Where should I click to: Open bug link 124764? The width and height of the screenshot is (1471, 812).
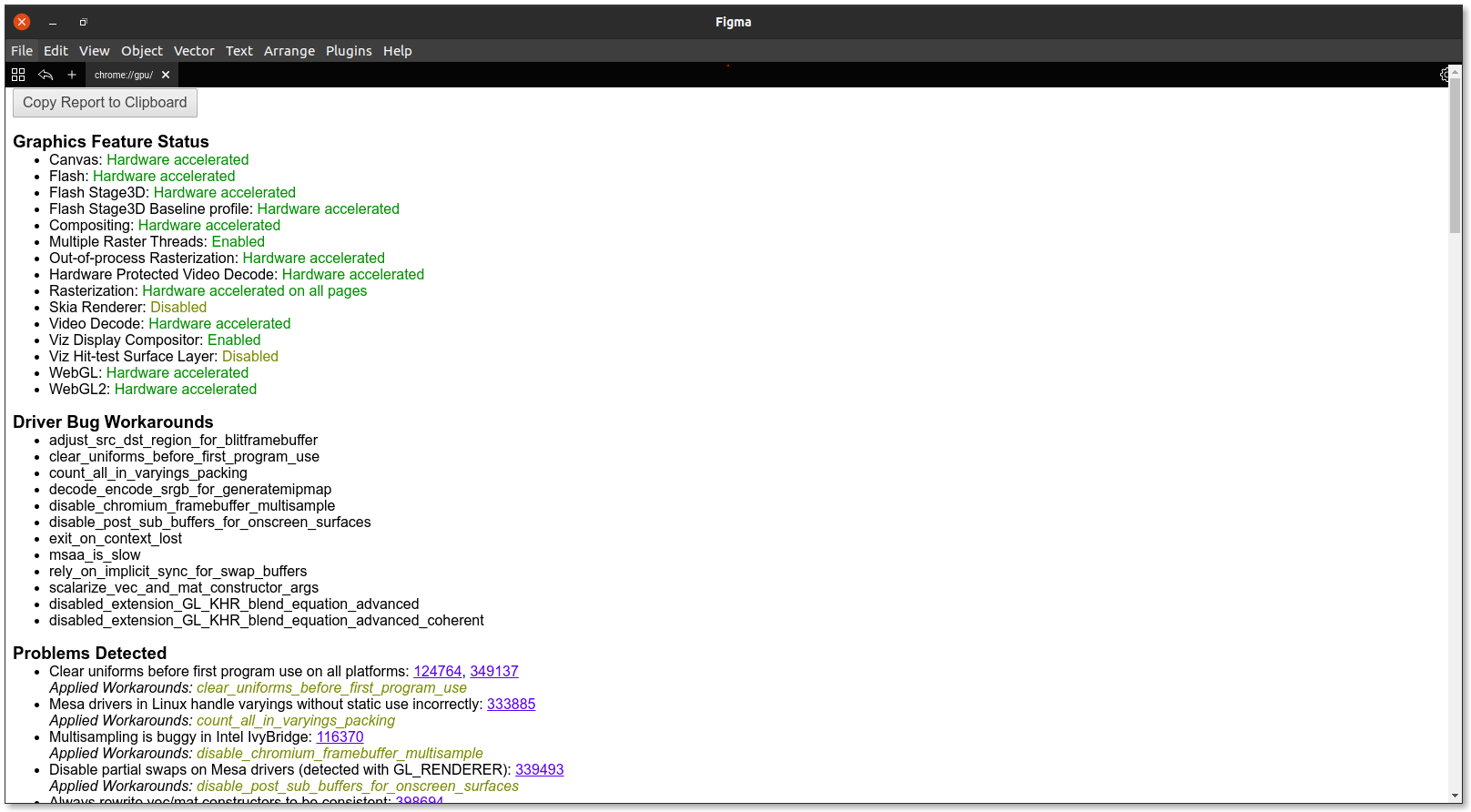pos(438,672)
